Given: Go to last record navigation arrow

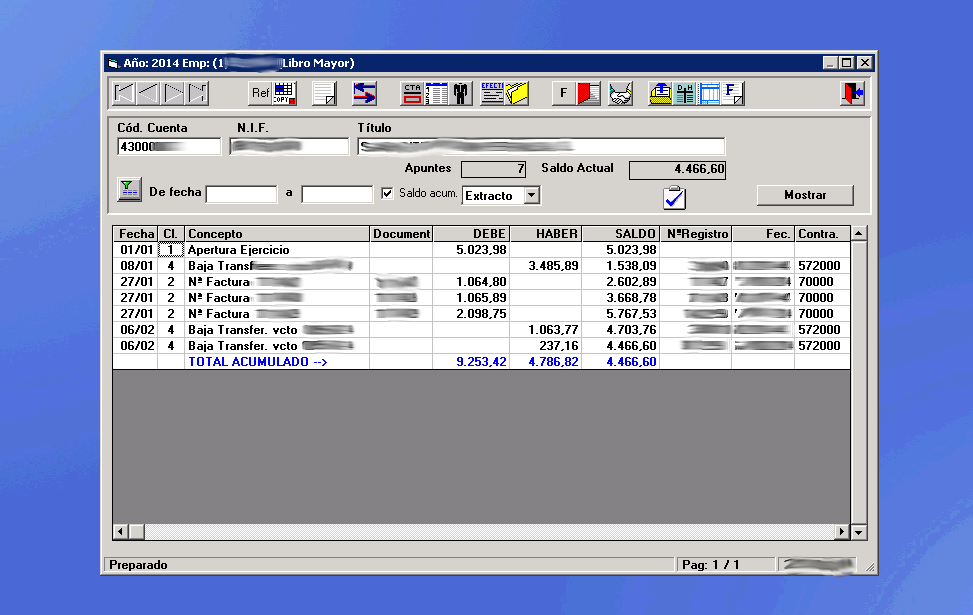Looking at the screenshot, I should [197, 93].
